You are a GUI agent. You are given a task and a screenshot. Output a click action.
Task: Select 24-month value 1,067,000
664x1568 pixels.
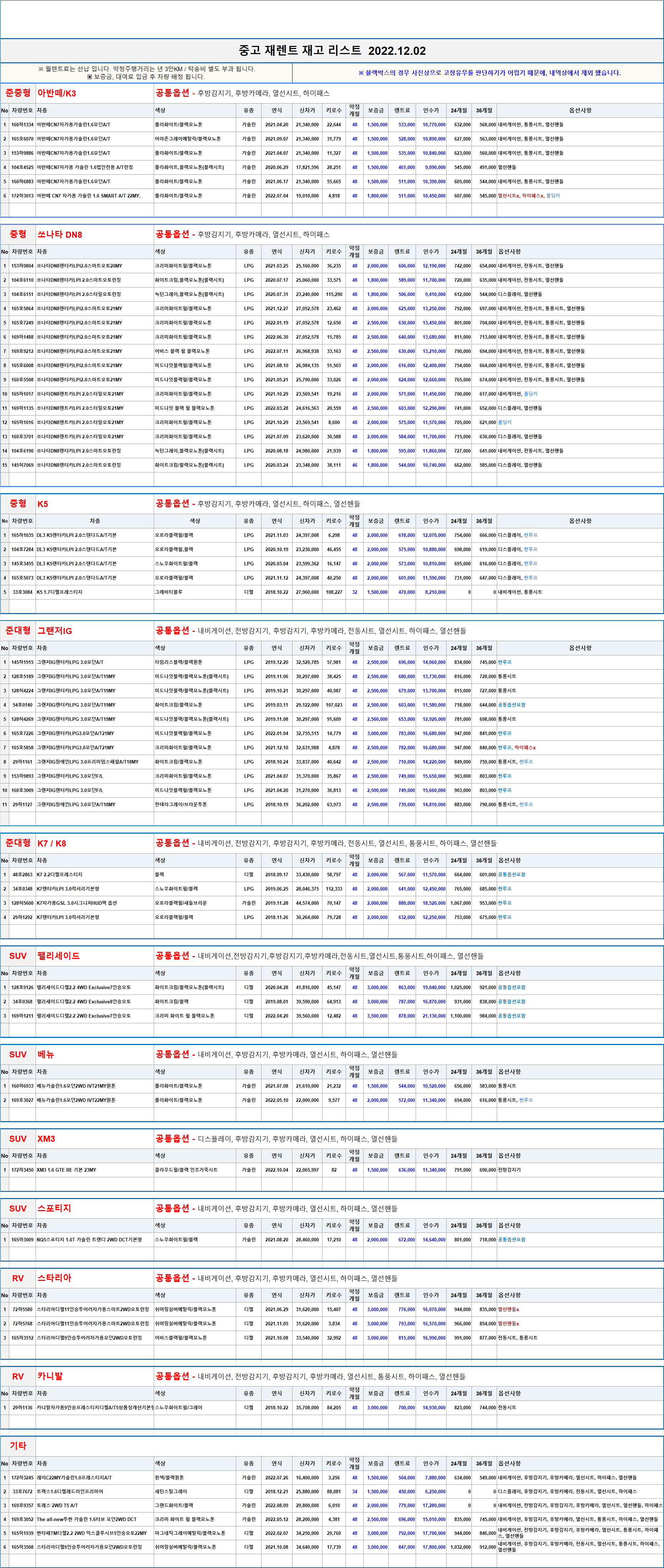(460, 903)
